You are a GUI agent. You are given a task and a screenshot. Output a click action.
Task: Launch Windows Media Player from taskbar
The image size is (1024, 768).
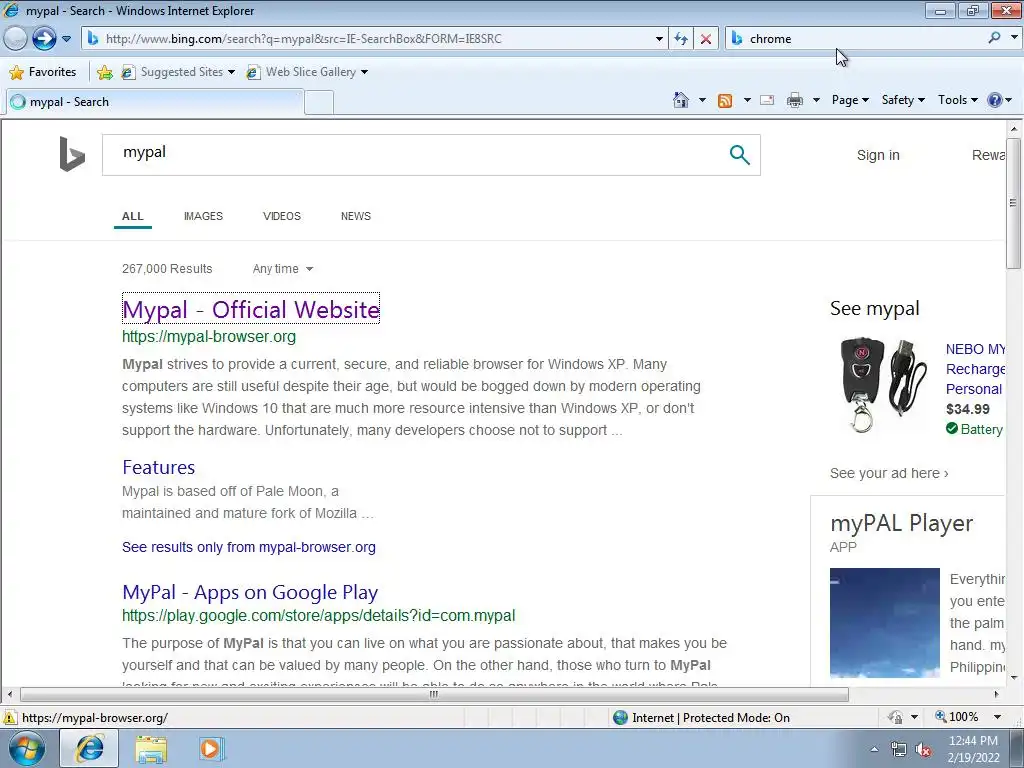211,749
